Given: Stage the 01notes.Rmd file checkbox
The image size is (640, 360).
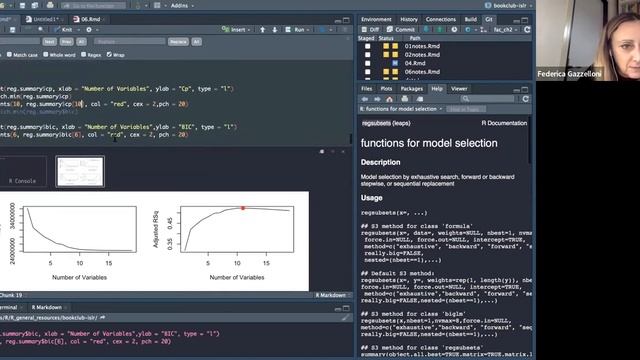Looking at the screenshot, I should coord(368,46).
